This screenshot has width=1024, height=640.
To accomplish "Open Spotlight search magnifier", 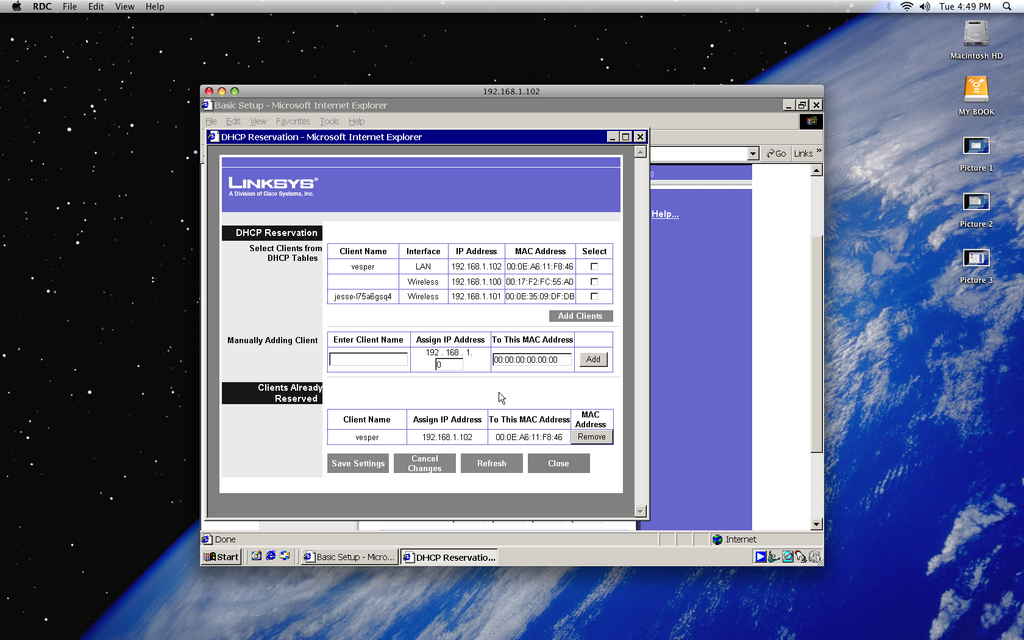I will 1008,7.
